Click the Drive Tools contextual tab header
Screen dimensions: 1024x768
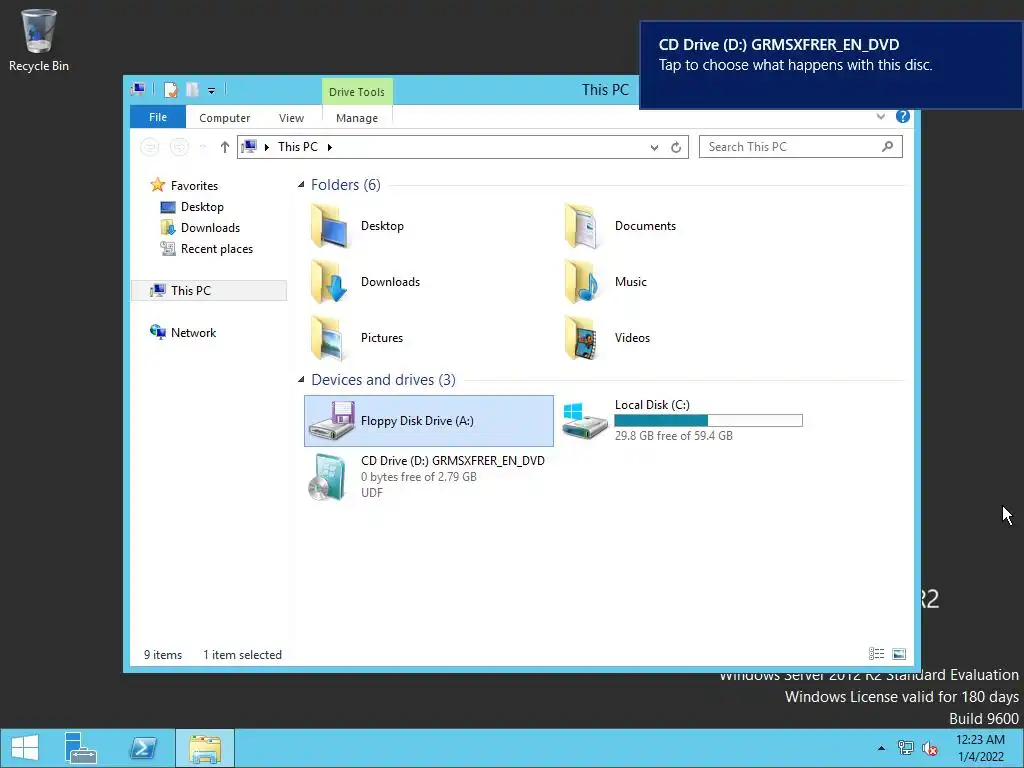click(x=357, y=92)
